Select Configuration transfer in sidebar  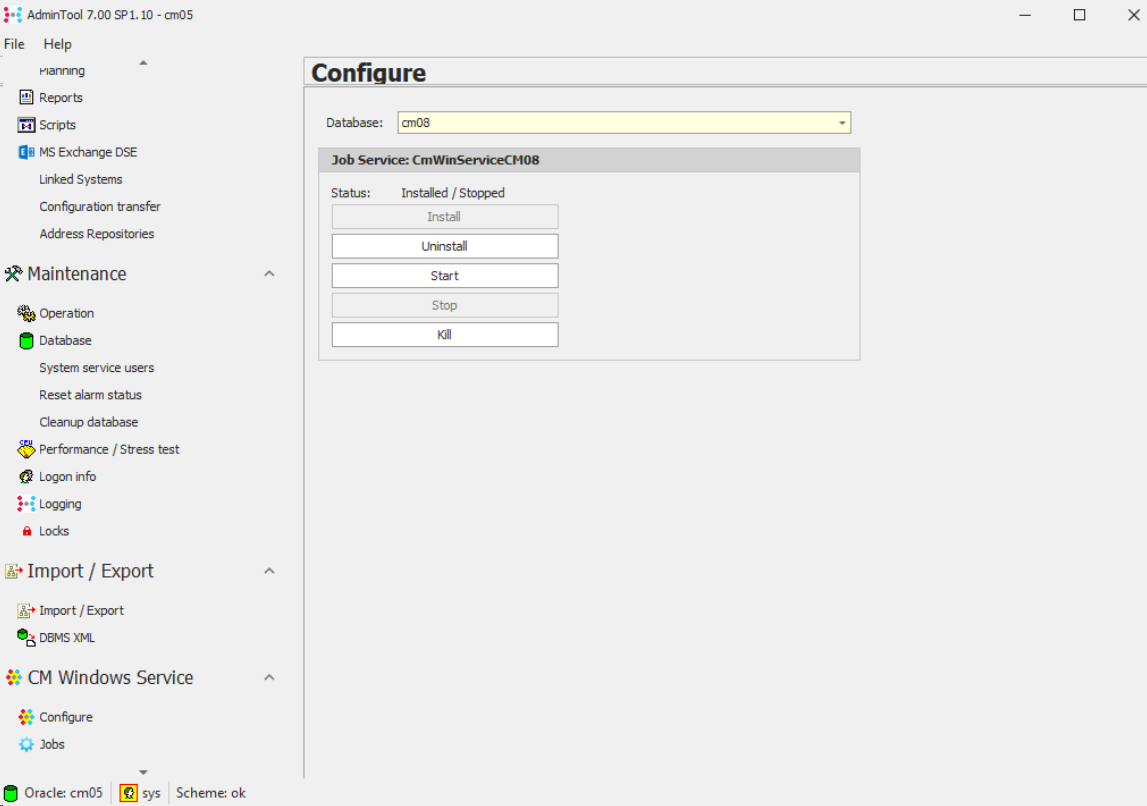[99, 206]
